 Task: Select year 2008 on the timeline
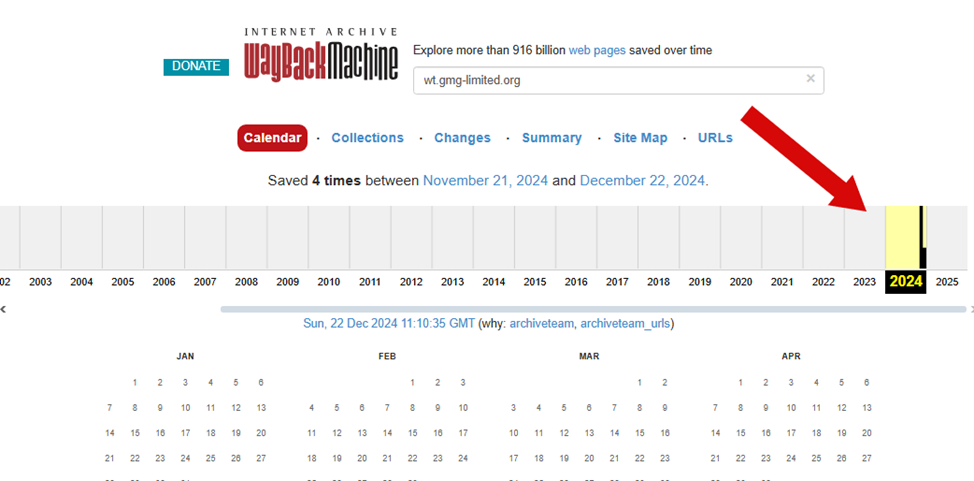(x=247, y=282)
